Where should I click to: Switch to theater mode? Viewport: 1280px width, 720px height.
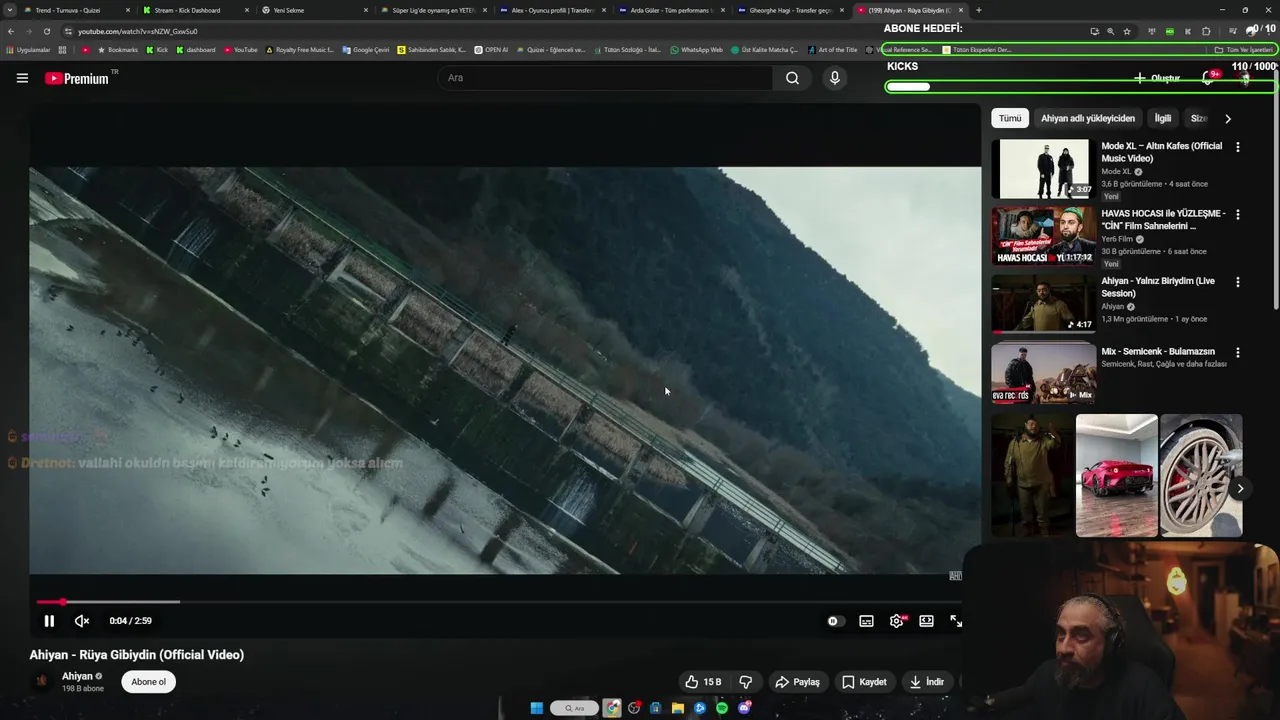point(927,621)
